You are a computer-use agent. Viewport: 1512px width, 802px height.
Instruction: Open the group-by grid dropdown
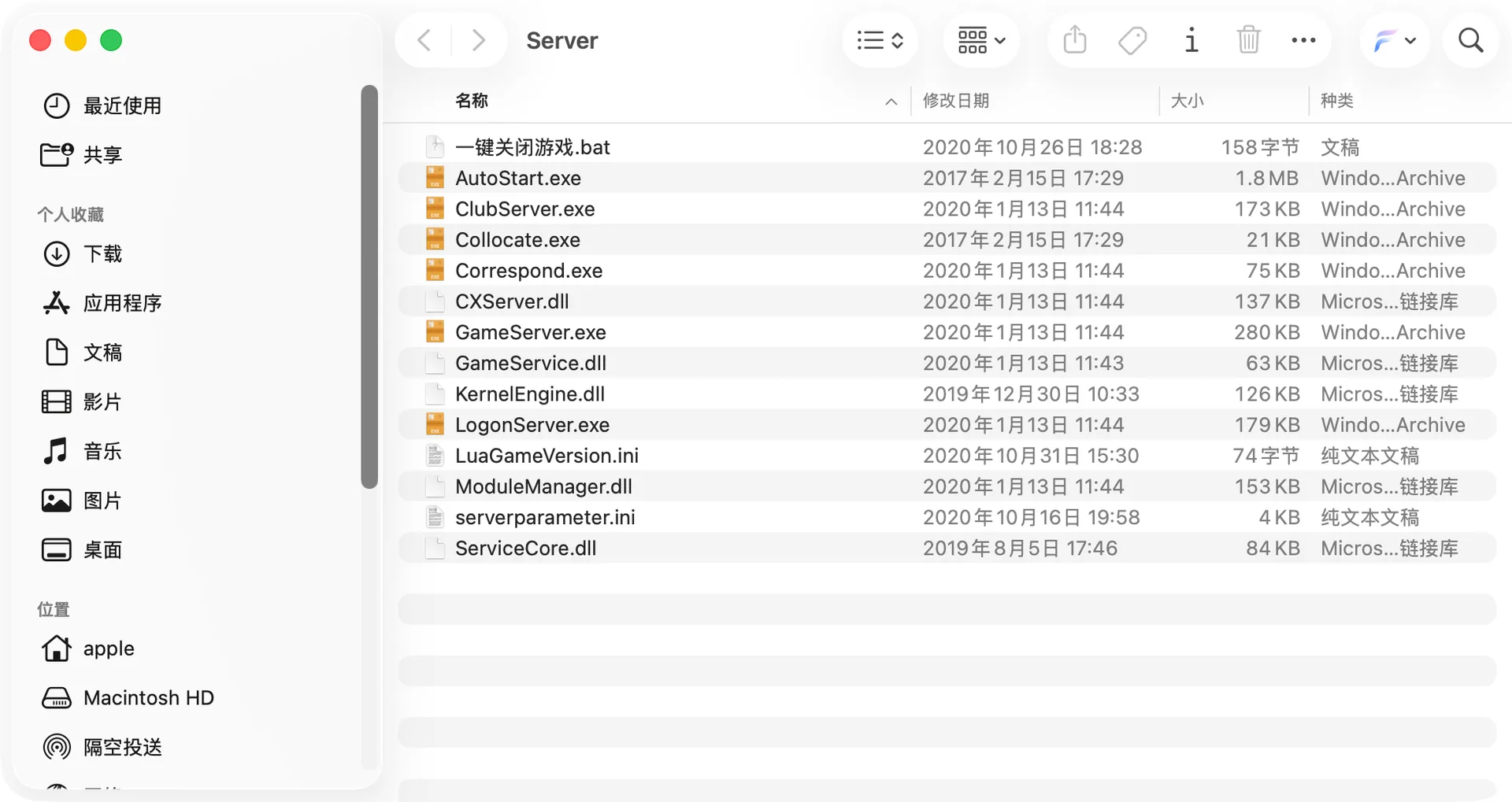click(981, 40)
